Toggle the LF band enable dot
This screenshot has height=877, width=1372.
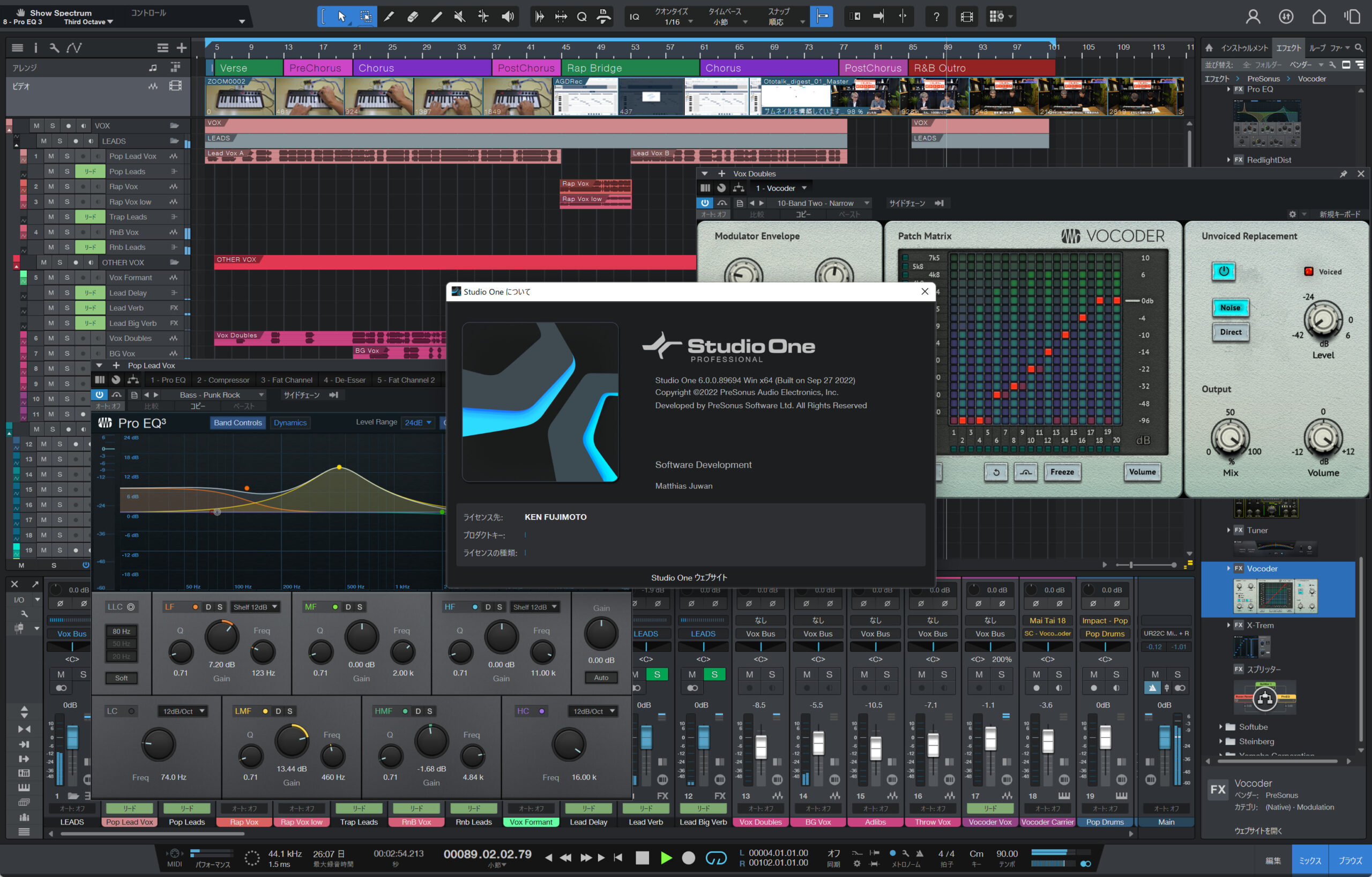click(195, 607)
